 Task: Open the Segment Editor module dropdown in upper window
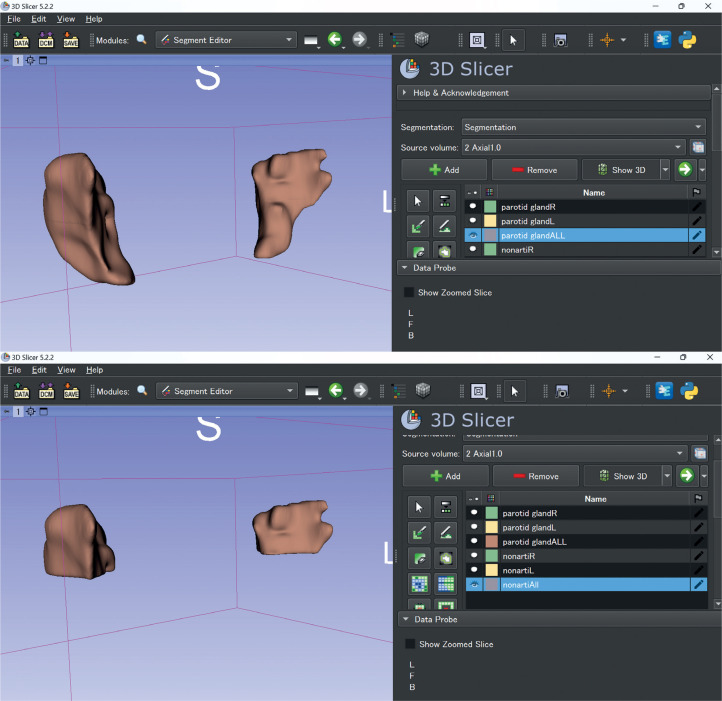point(226,40)
